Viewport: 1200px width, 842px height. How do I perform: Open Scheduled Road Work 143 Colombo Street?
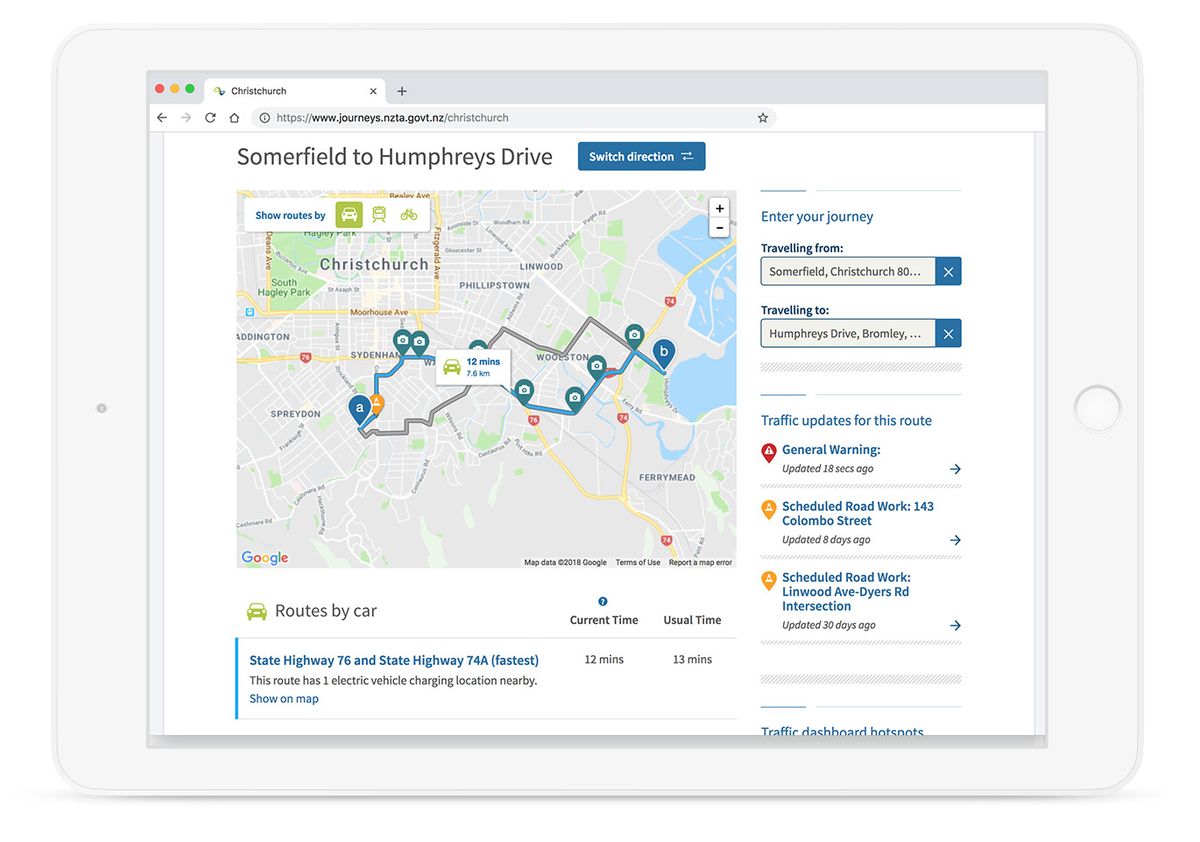pyautogui.click(x=858, y=513)
